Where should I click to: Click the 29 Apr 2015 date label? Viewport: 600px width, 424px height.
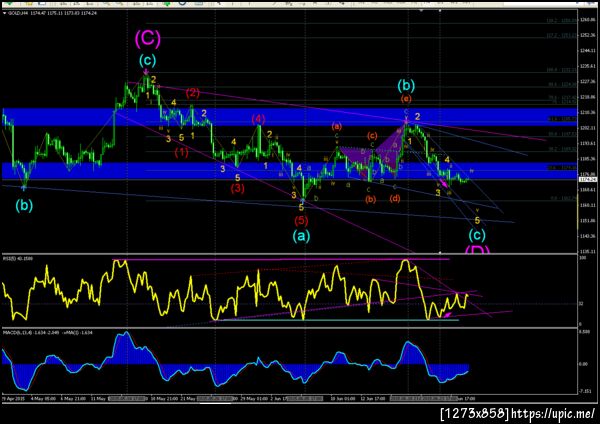point(13,398)
